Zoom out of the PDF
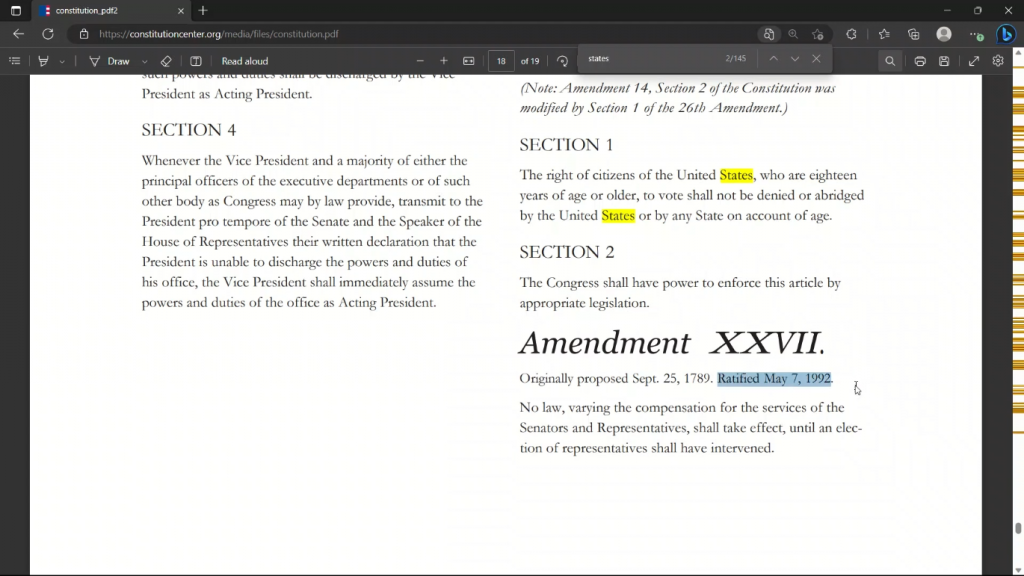This screenshot has height=576, width=1024. (420, 61)
